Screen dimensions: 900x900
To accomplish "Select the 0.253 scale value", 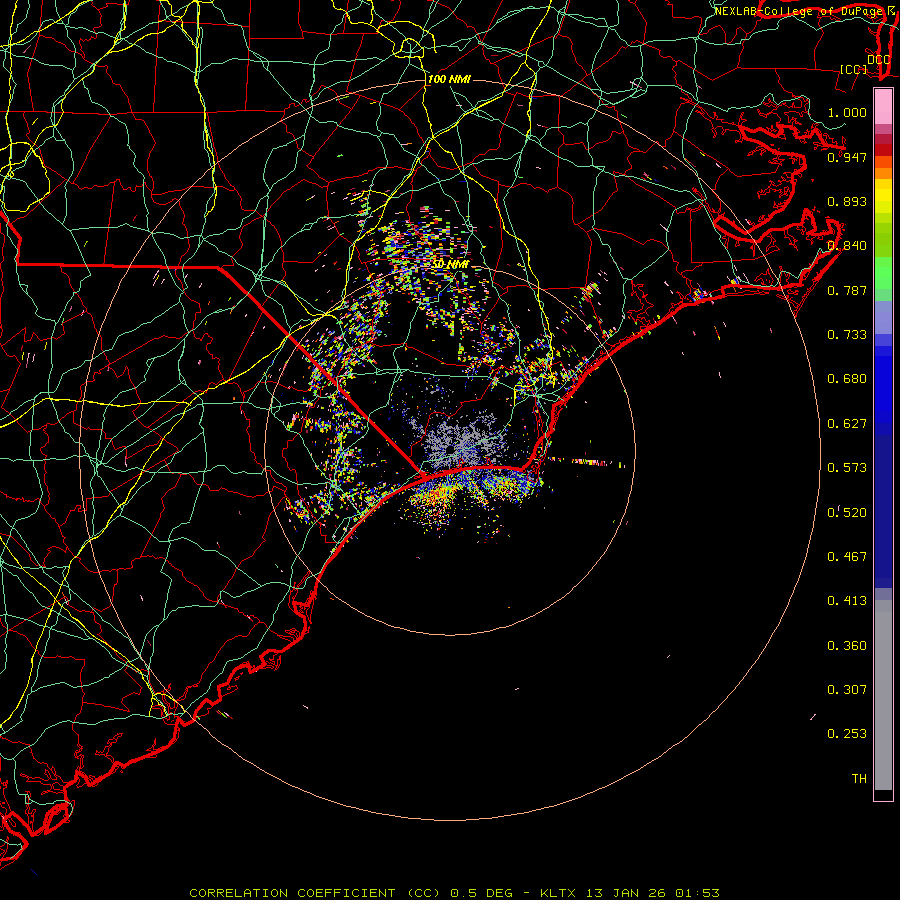I will [x=847, y=734].
